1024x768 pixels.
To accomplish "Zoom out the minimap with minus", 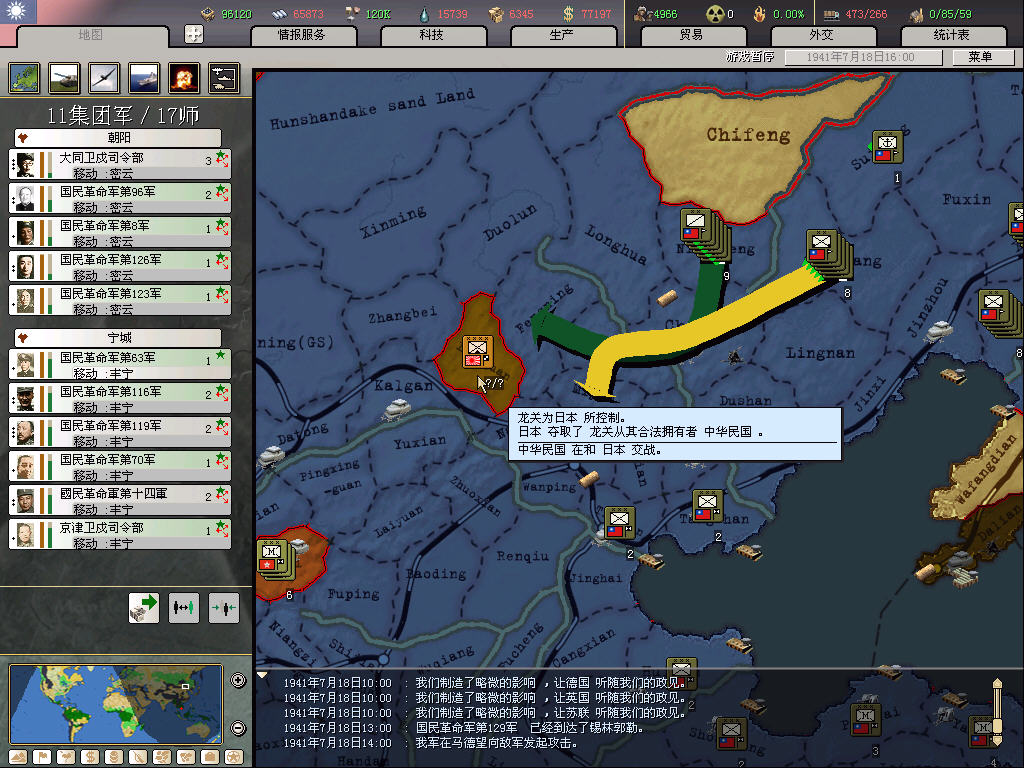I will tap(238, 728).
